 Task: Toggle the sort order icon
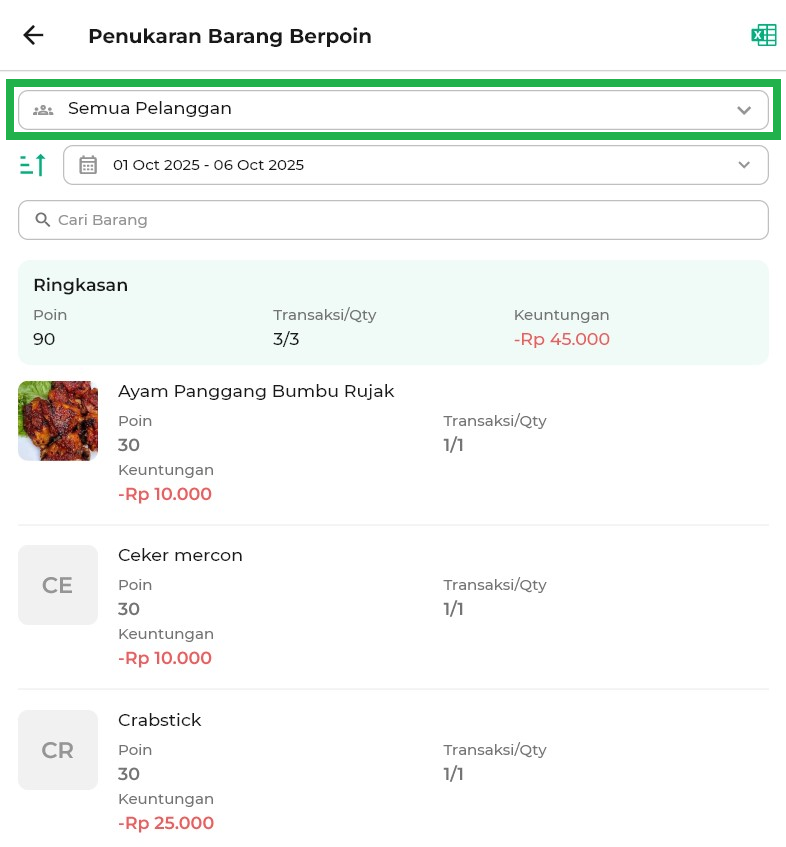33,165
